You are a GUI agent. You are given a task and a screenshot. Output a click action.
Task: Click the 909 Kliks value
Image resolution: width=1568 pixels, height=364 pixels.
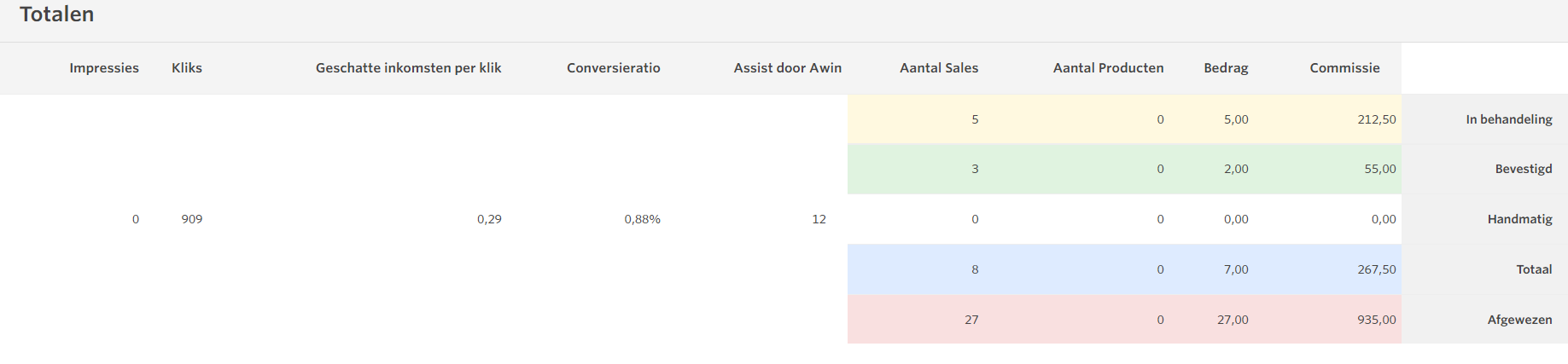(192, 219)
